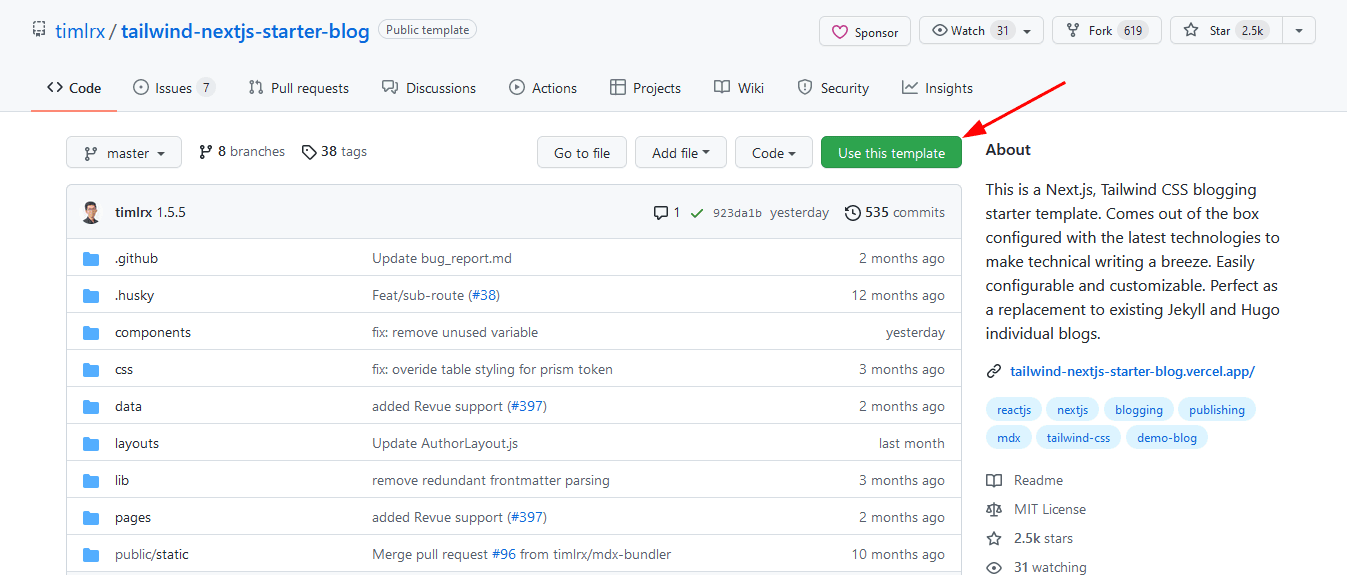The image size is (1347, 575).
Task: Click timlrx's avatar in the commit bar
Action: [92, 212]
